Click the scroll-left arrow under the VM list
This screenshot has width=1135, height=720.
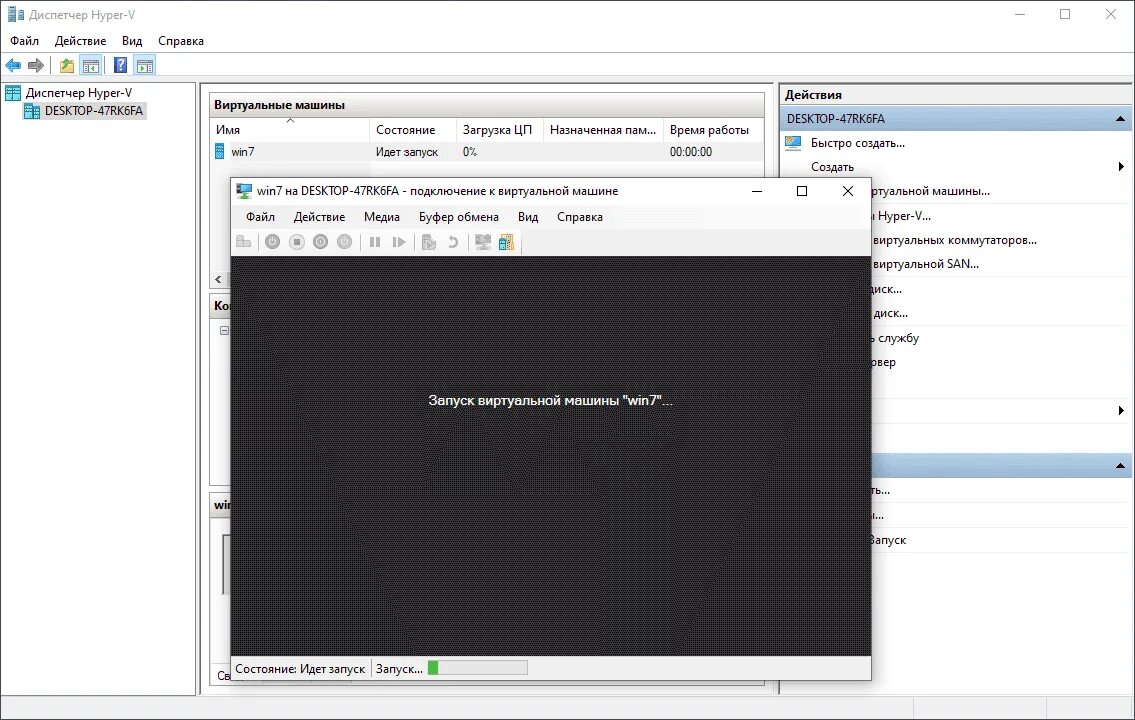(219, 279)
